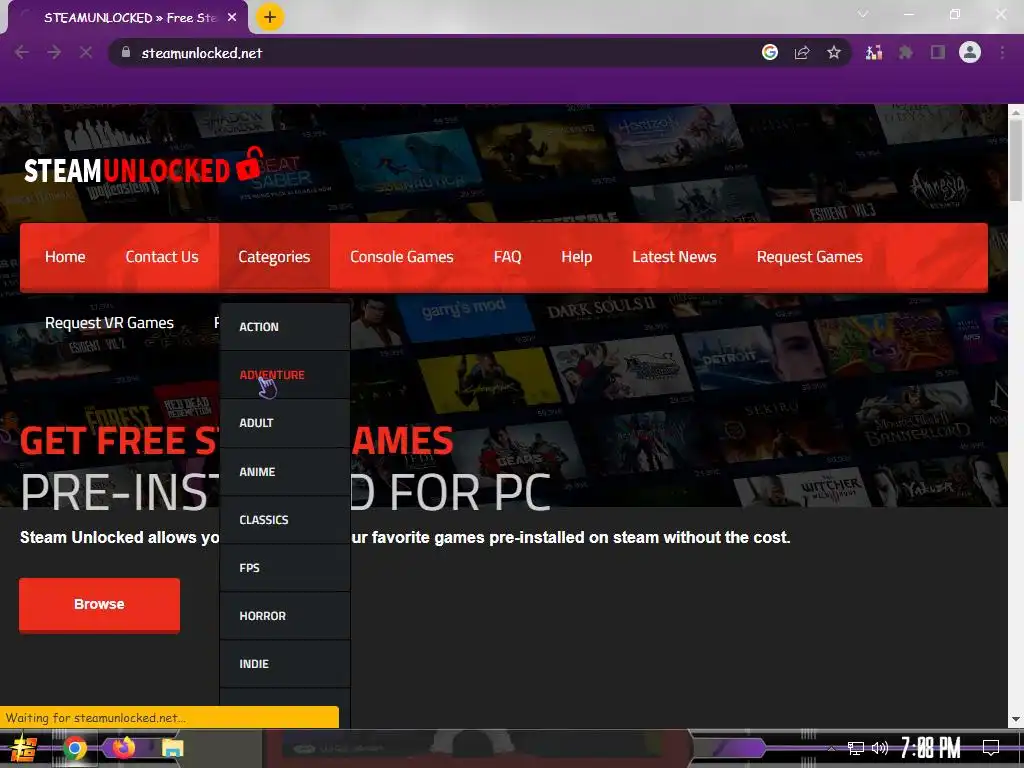The height and width of the screenshot is (768, 1024).
Task: Open the Home nav item
Action: (x=65, y=257)
